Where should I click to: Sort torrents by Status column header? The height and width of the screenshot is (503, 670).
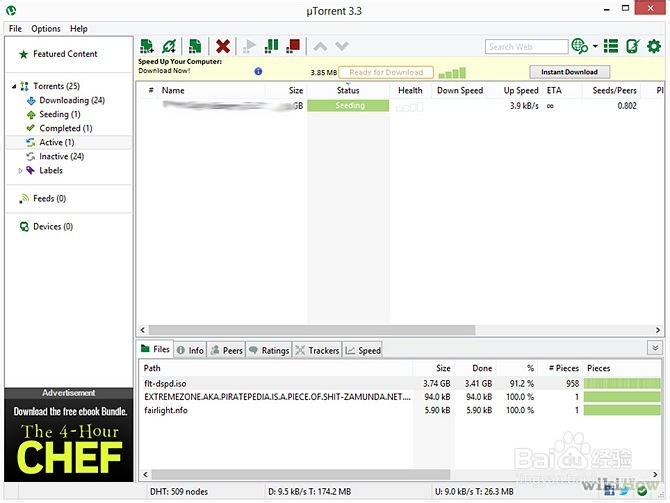348,91
